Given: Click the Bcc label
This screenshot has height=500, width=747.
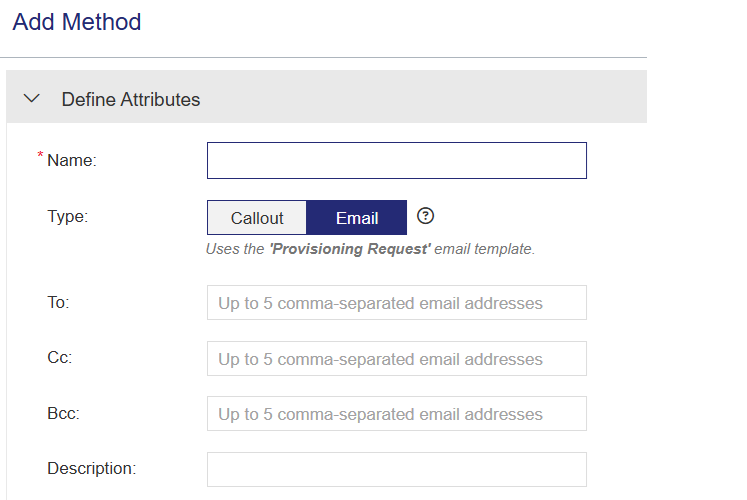Looking at the screenshot, I should click(x=63, y=413).
